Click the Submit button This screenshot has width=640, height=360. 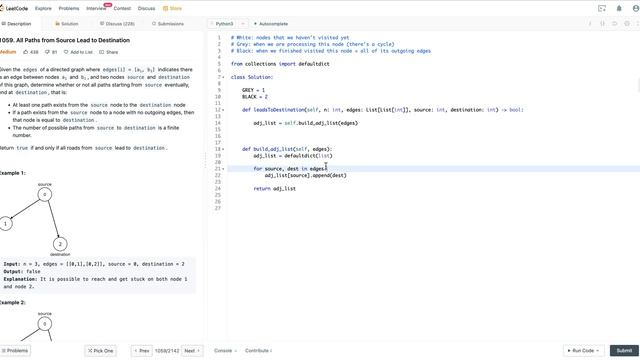coord(624,351)
